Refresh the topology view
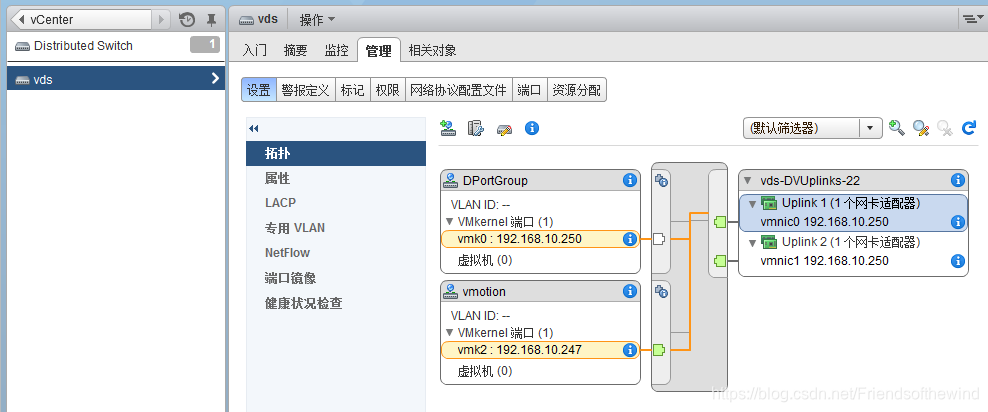Screen dimensions: 988x412 click(x=968, y=129)
